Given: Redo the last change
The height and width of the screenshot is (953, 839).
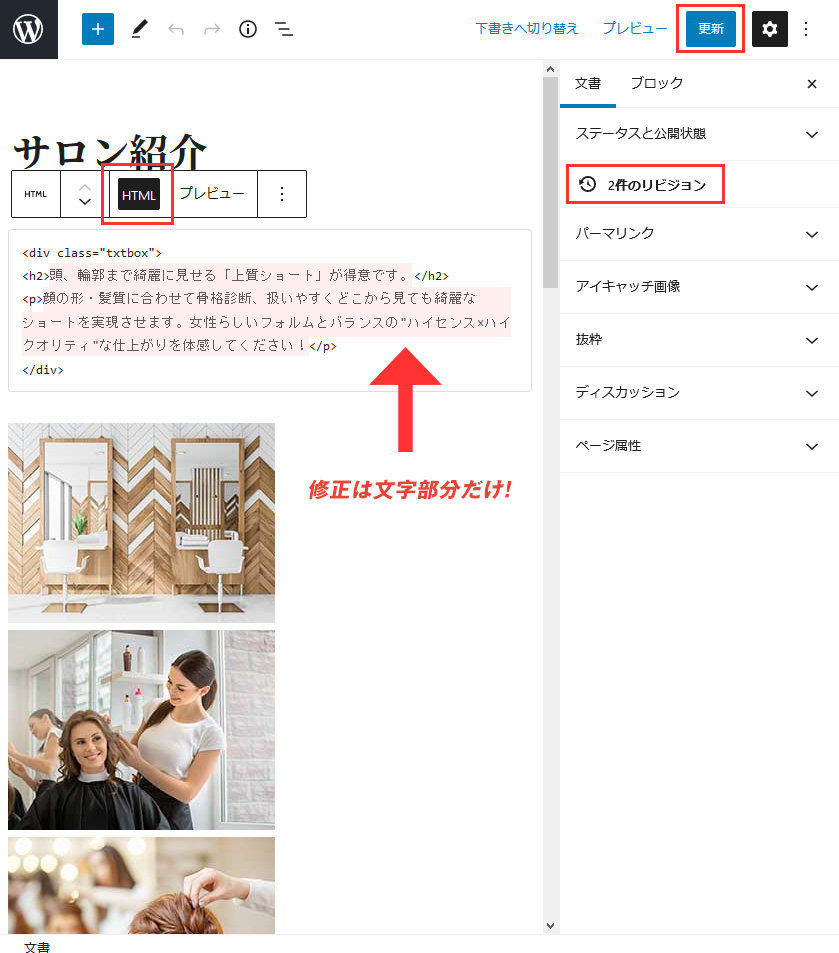Looking at the screenshot, I should pos(211,29).
